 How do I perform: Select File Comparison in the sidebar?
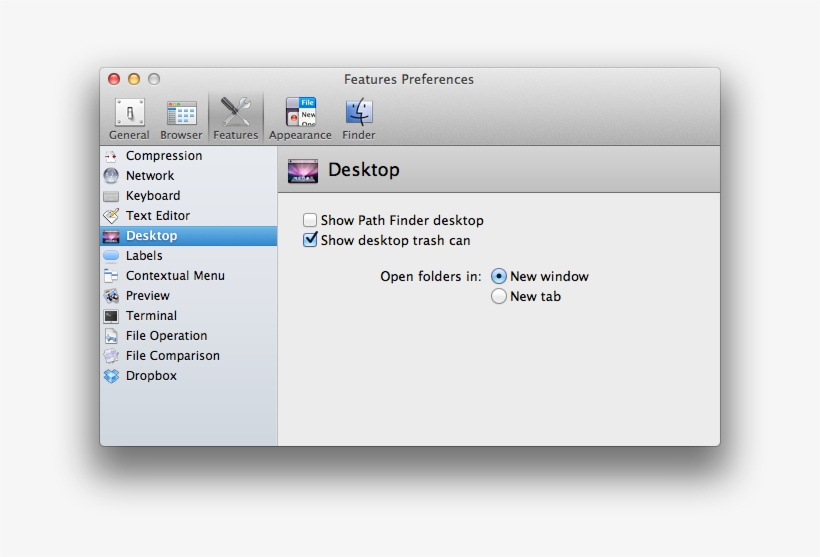pyautogui.click(x=188, y=356)
